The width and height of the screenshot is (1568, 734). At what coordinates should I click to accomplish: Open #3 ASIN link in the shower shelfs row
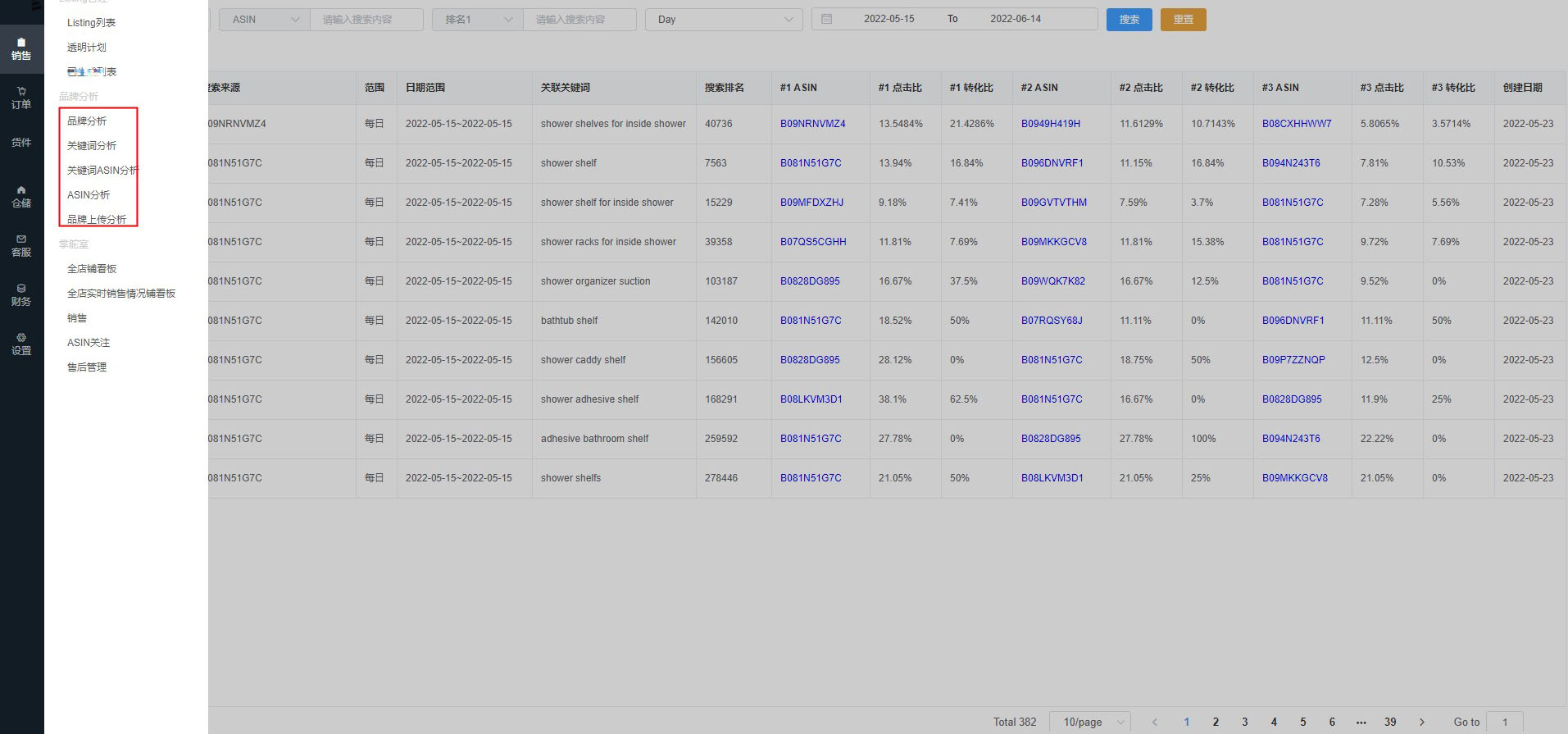click(x=1295, y=478)
